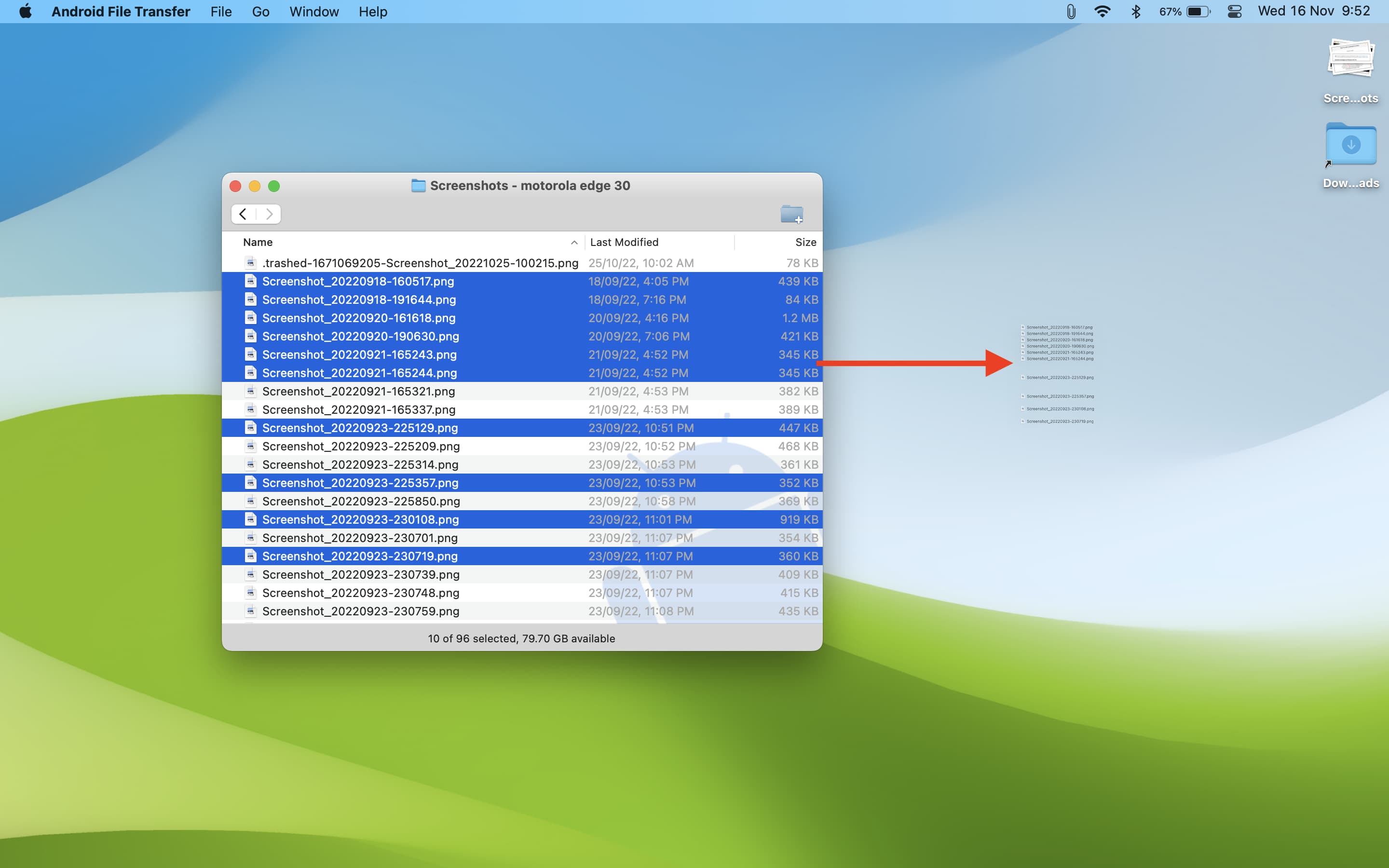Toggle sort order via Name column arrow
The width and height of the screenshot is (1389, 868).
pos(573,242)
